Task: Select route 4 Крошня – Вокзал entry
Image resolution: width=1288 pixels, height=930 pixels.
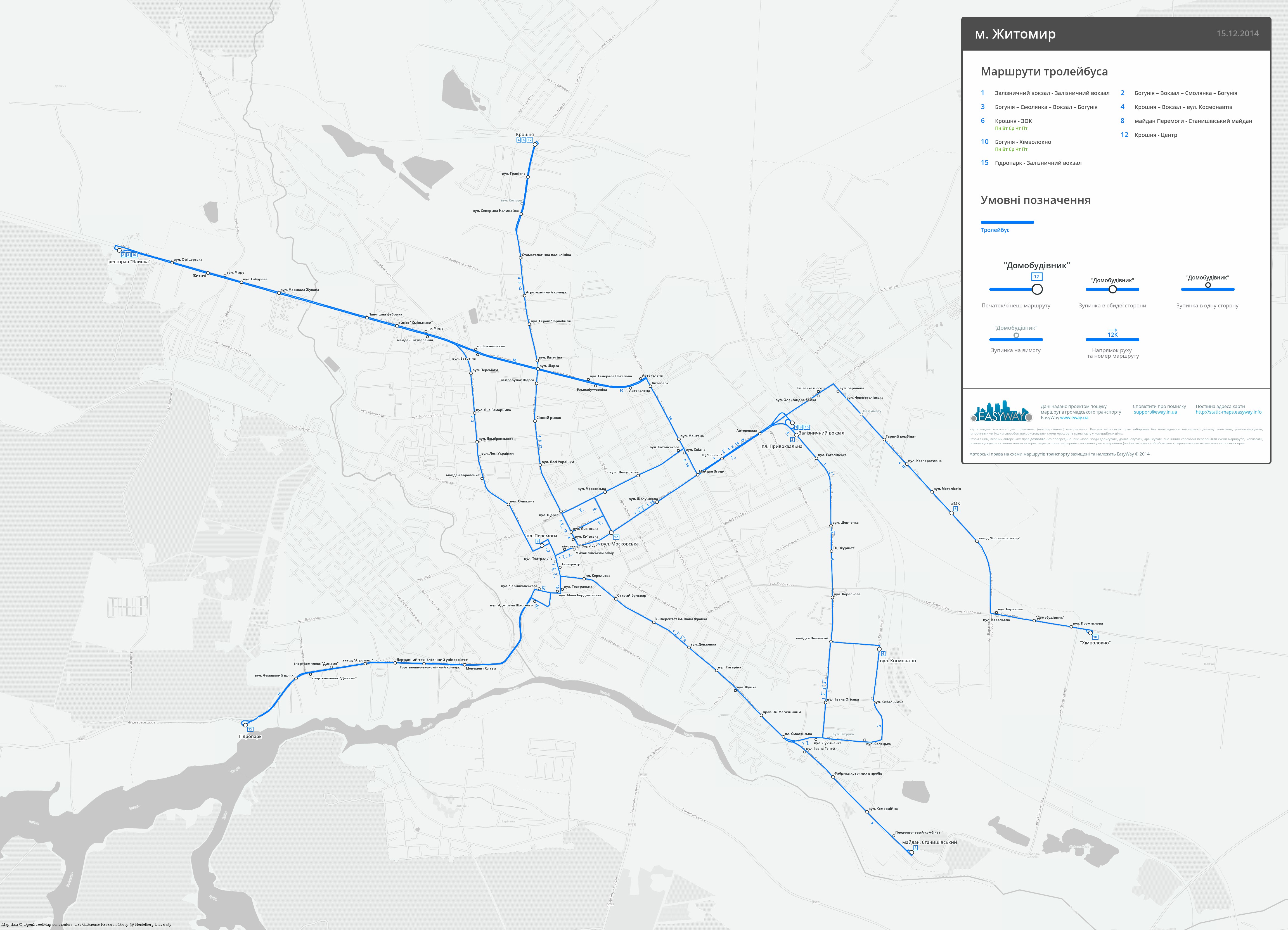Action: [x=1176, y=107]
